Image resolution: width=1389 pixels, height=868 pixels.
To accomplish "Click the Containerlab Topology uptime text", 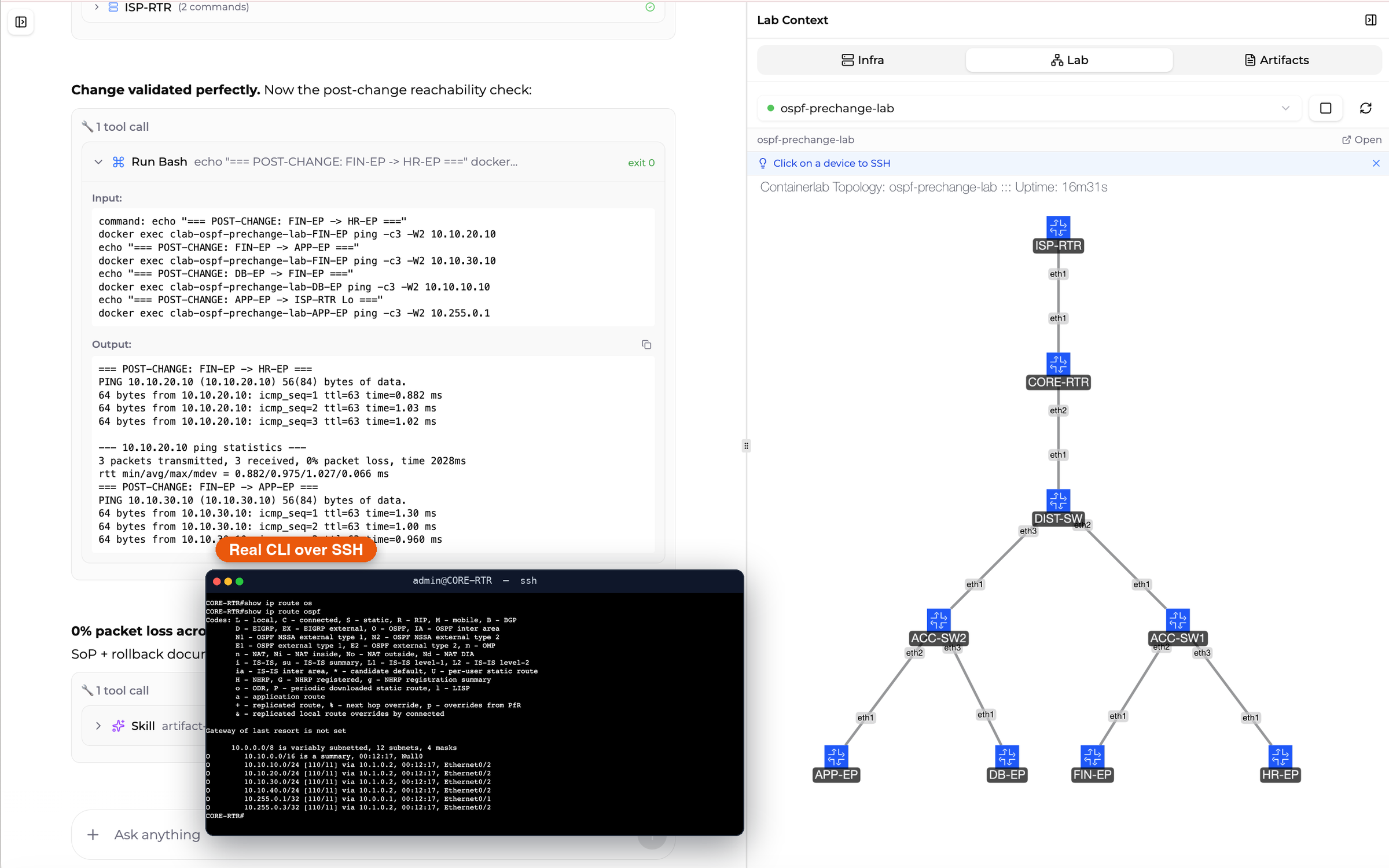I will (933, 187).
